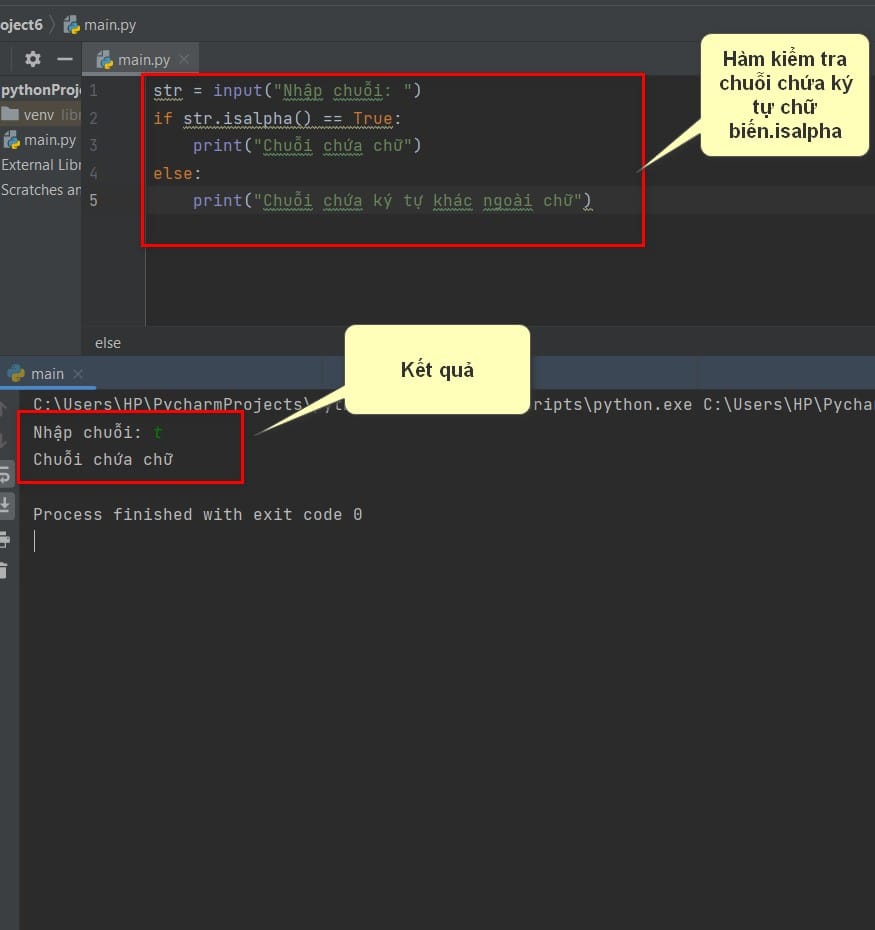
Task: Click the up arrow in the run toolbar
Action: pos(4,407)
